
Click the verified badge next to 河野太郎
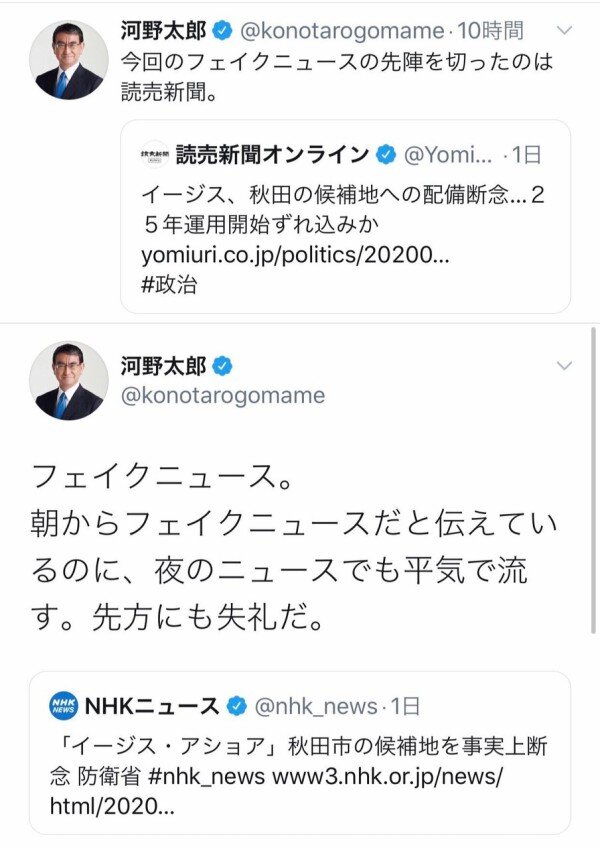[x=223, y=31]
